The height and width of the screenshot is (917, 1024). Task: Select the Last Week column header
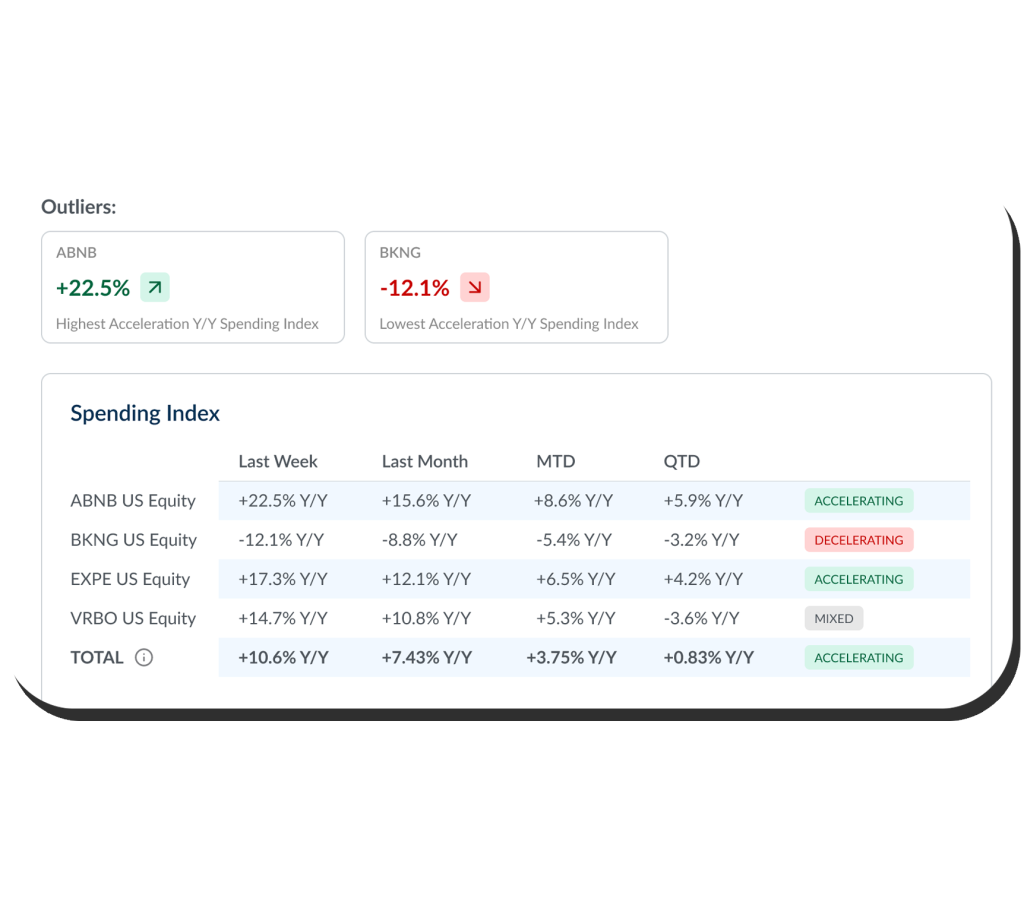(x=278, y=461)
